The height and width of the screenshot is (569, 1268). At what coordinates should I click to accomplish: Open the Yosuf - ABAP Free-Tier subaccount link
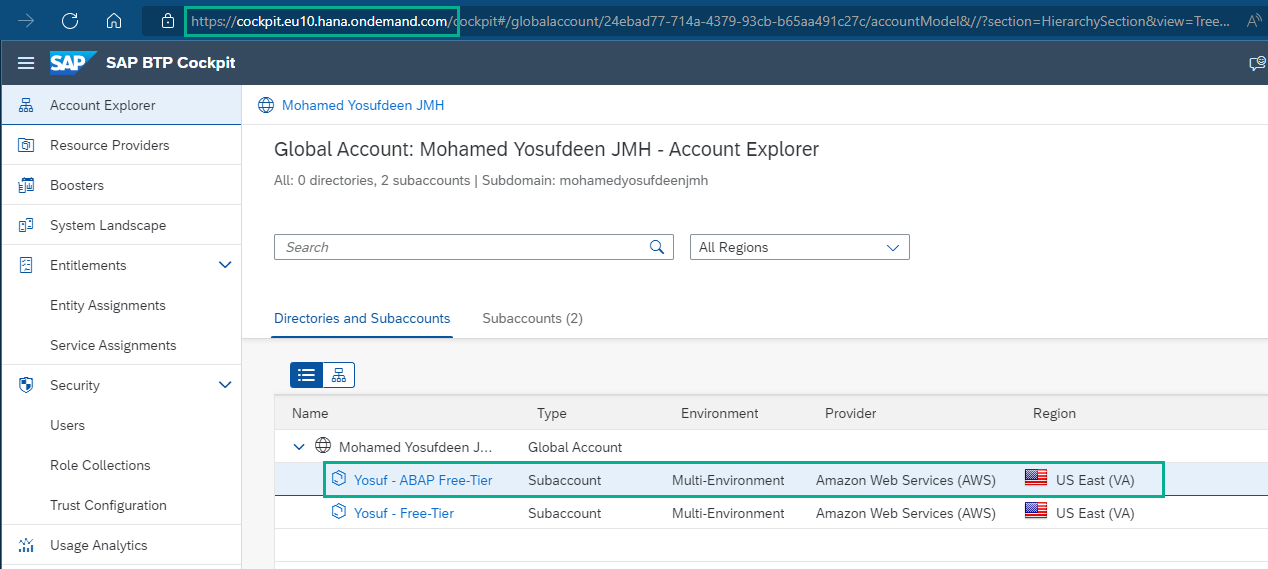tap(423, 480)
